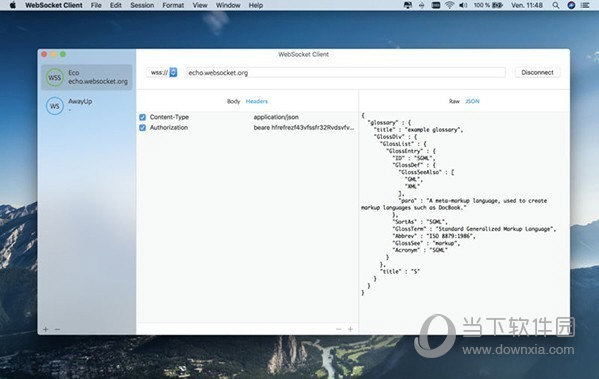Screen dimensions: 599x379
Task: Click the echo.websocket.org URL field
Action: 346,73
